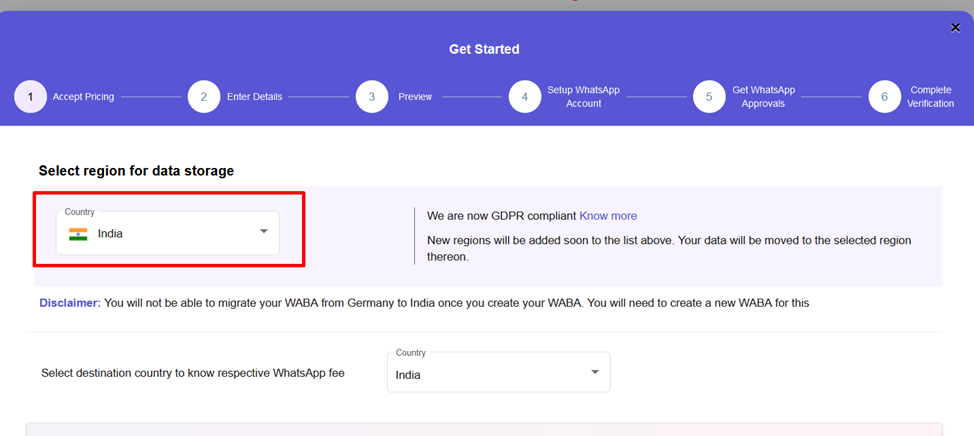Open the destination country fee dropdown

pos(499,372)
